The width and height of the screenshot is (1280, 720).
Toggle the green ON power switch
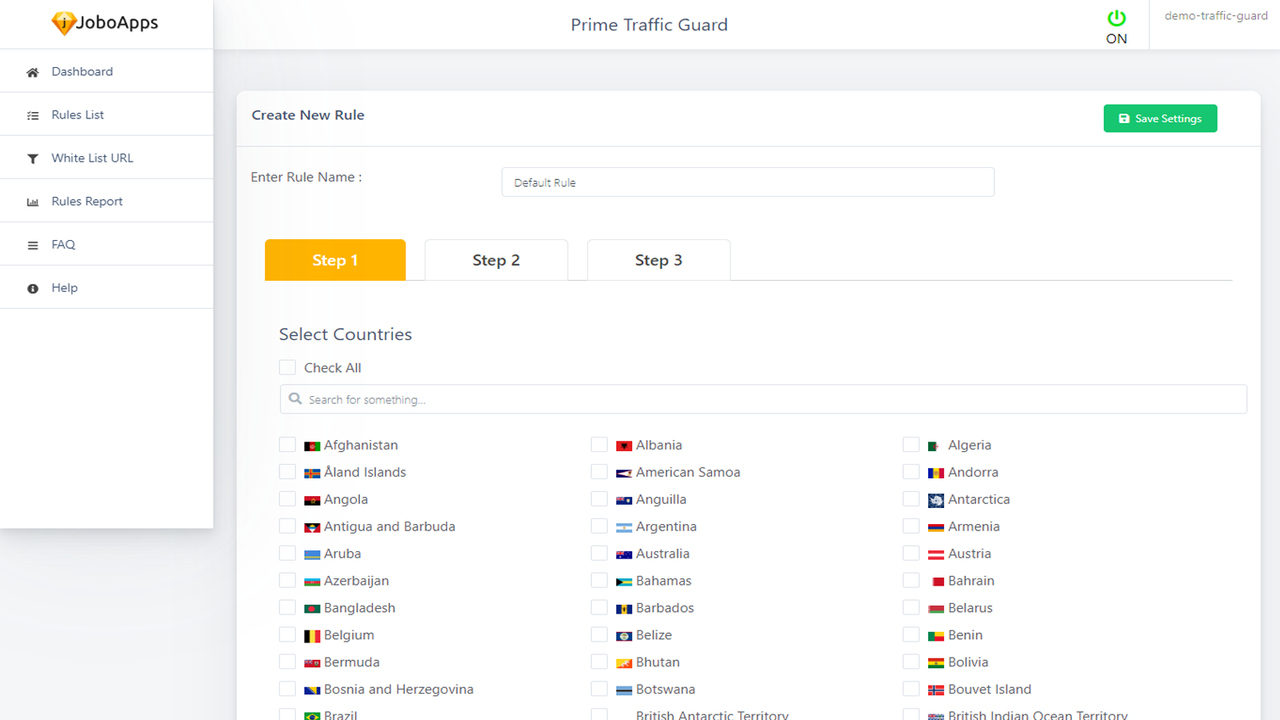pyautogui.click(x=1116, y=17)
